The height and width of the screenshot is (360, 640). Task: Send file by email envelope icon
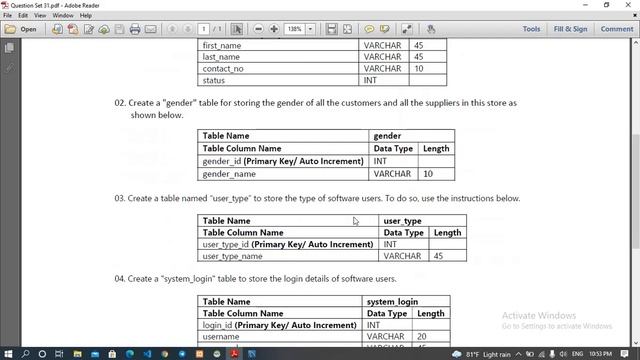coord(151,29)
